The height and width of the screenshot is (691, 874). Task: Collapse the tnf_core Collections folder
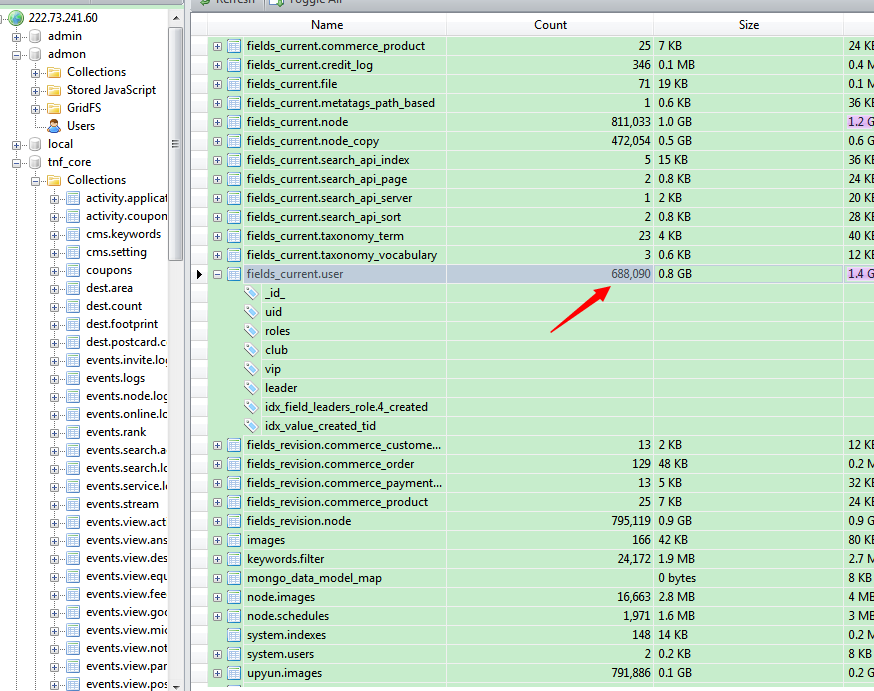35,181
